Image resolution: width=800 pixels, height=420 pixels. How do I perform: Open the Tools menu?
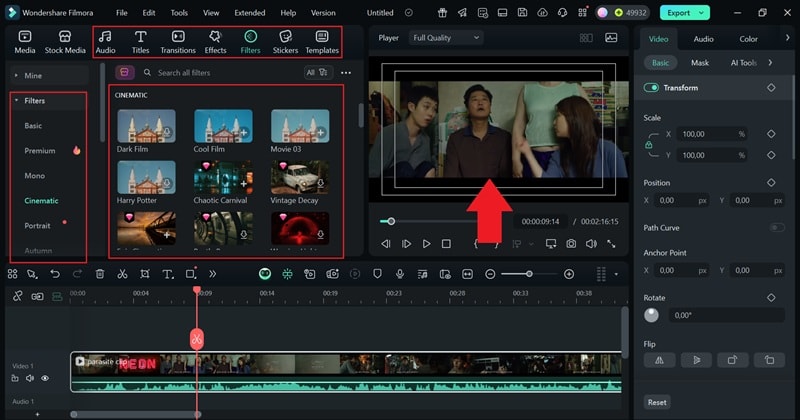click(179, 13)
